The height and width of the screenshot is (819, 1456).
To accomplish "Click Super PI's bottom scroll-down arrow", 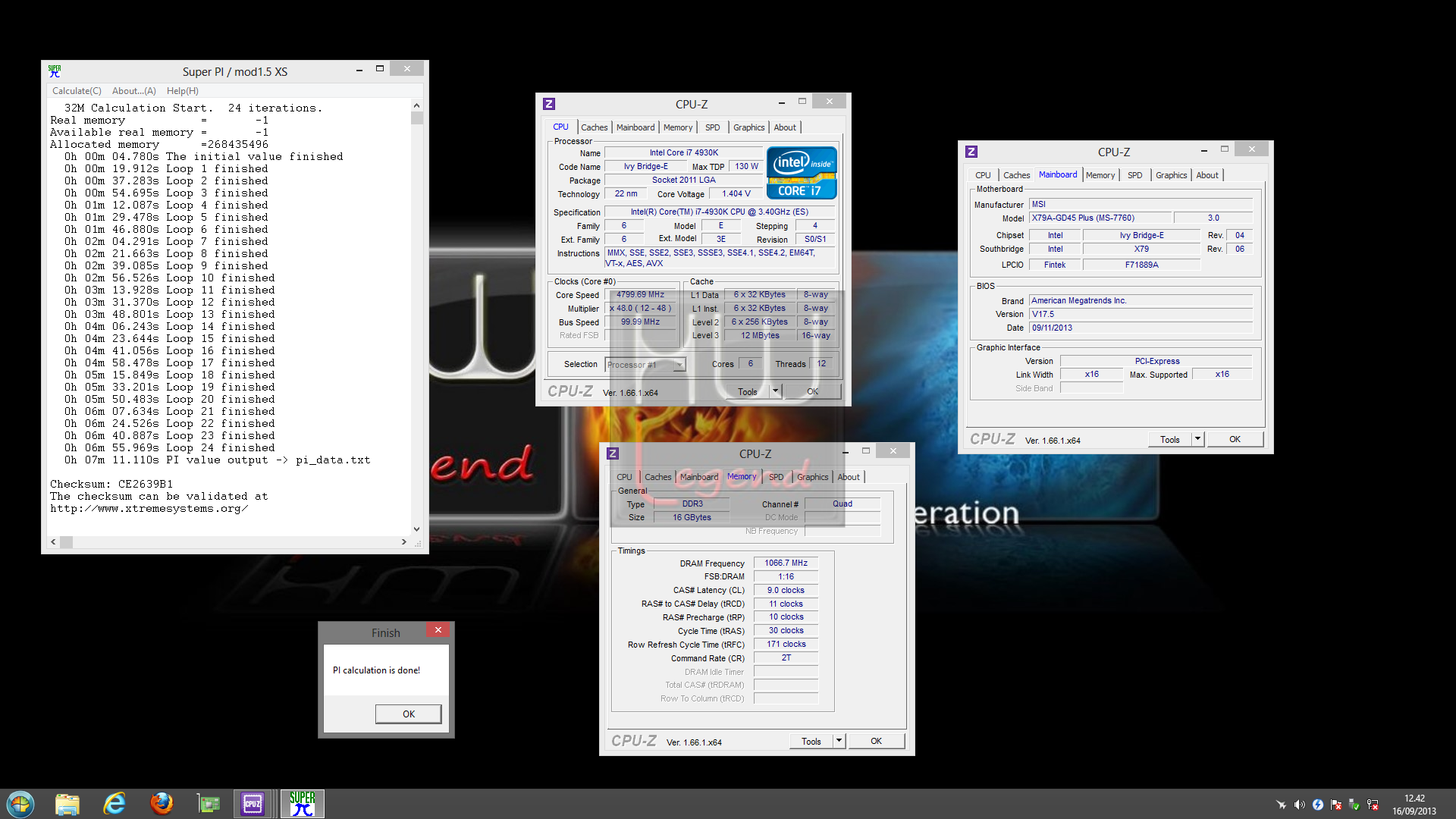I will coord(416,529).
